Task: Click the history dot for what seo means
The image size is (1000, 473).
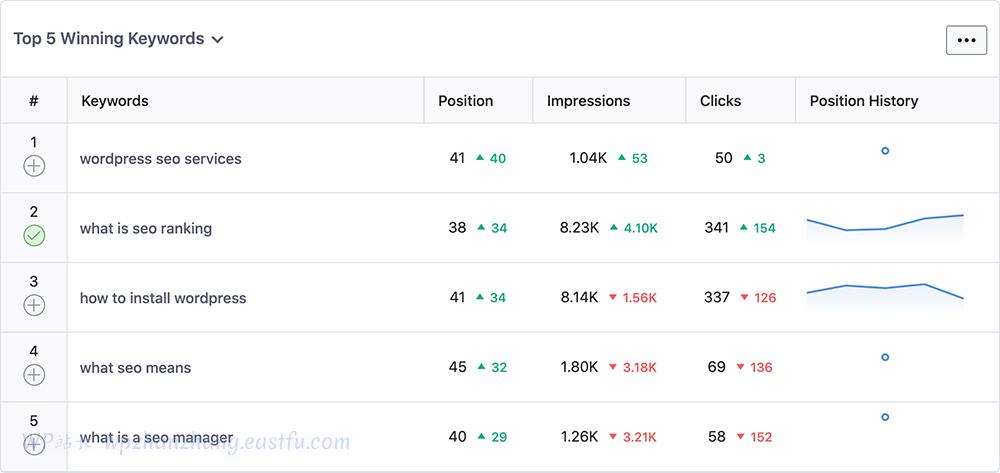Action: click(885, 357)
